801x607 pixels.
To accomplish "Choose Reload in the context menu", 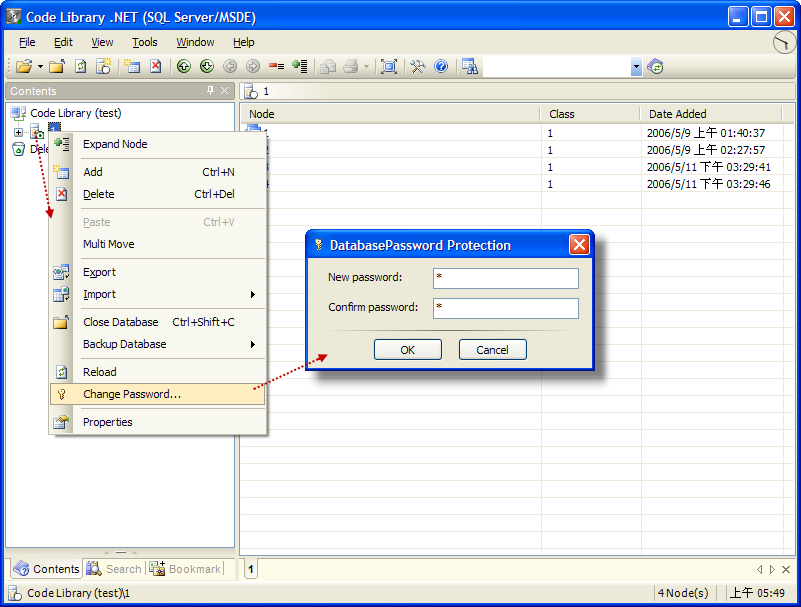I will tap(158, 372).
